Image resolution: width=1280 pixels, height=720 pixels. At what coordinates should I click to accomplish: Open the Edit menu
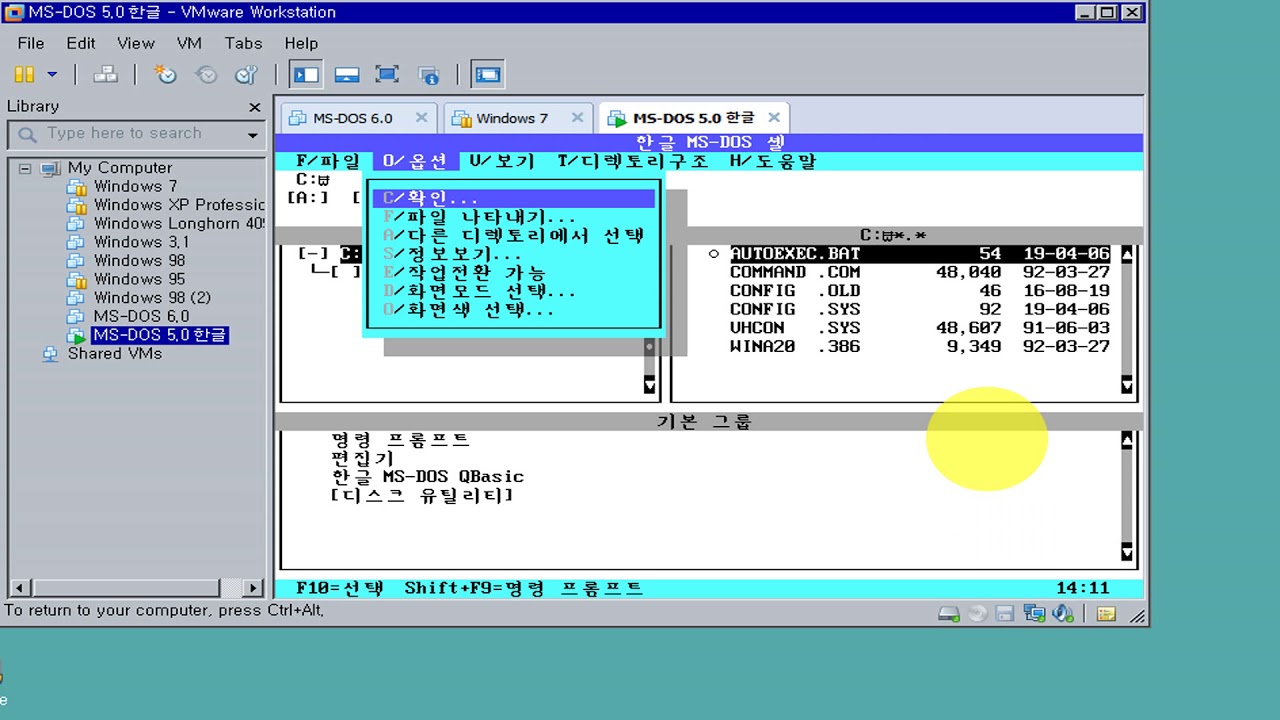81,43
